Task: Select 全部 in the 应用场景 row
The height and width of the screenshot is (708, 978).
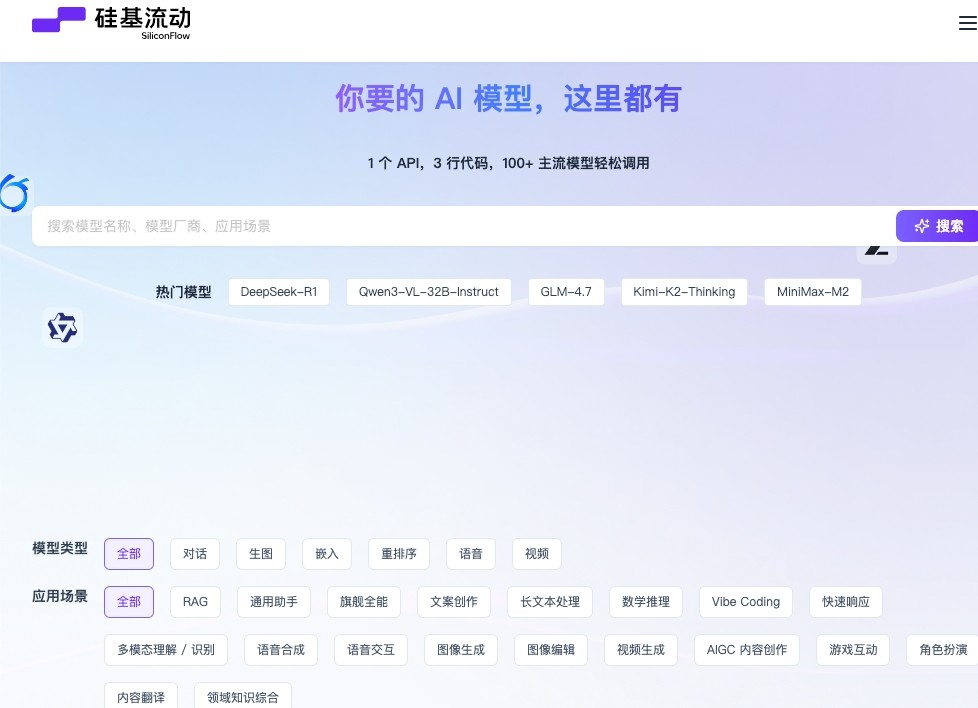Action: click(x=129, y=602)
